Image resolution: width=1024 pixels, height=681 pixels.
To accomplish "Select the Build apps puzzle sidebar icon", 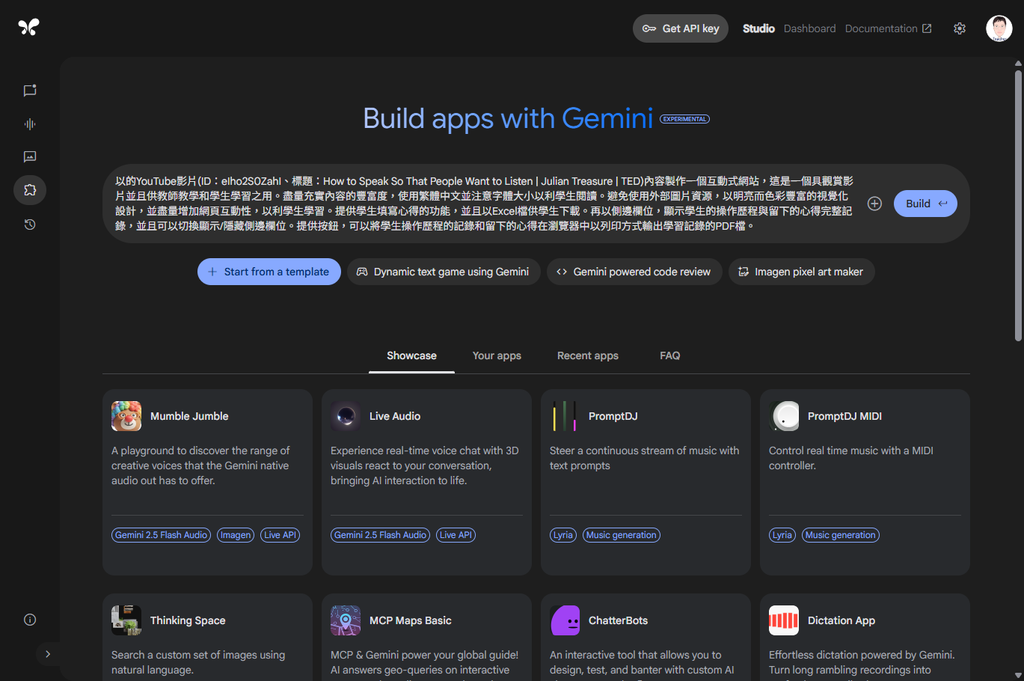I will (x=30, y=190).
